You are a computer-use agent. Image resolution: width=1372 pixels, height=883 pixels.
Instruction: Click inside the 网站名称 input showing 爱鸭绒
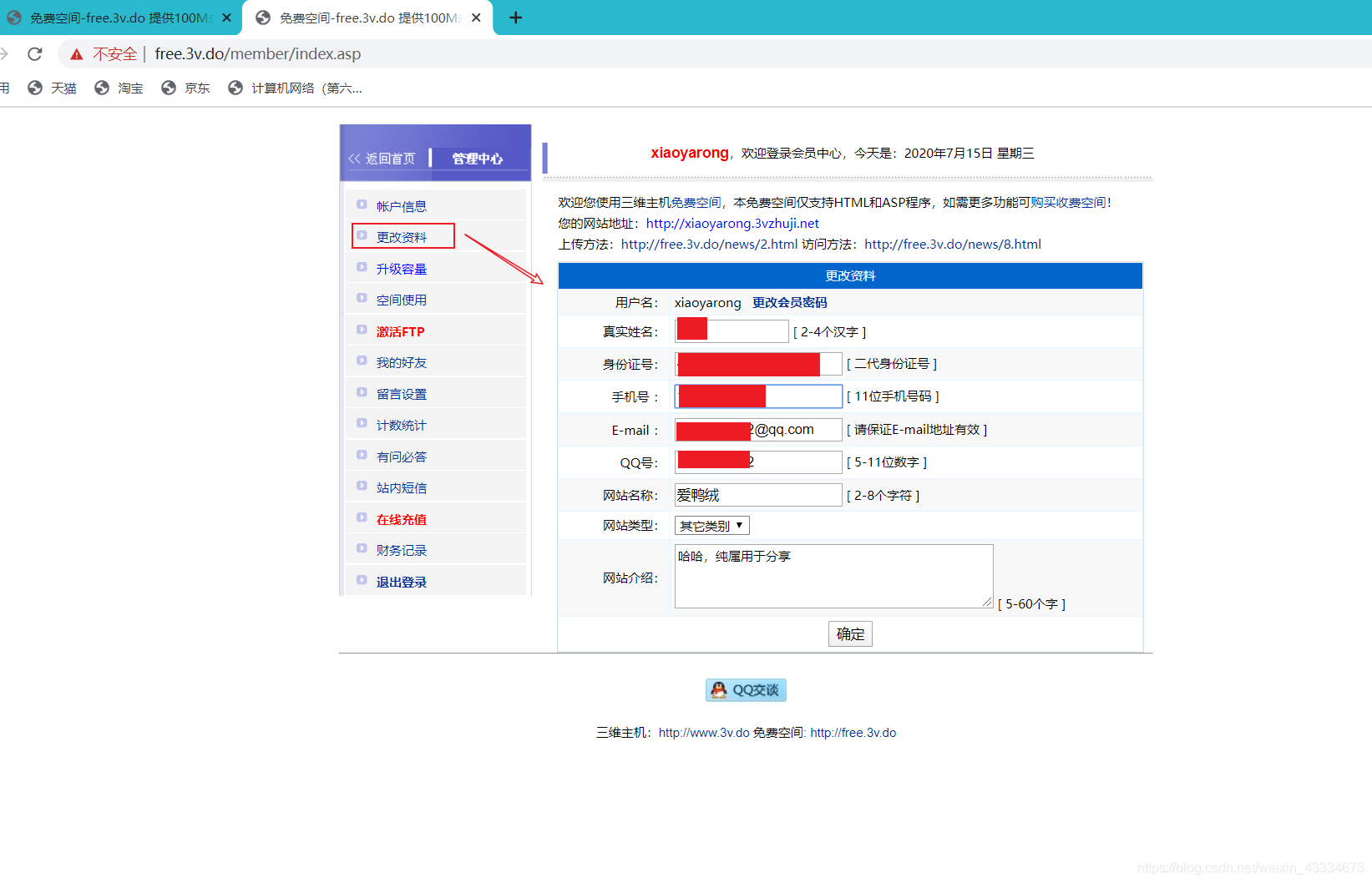pyautogui.click(x=757, y=494)
